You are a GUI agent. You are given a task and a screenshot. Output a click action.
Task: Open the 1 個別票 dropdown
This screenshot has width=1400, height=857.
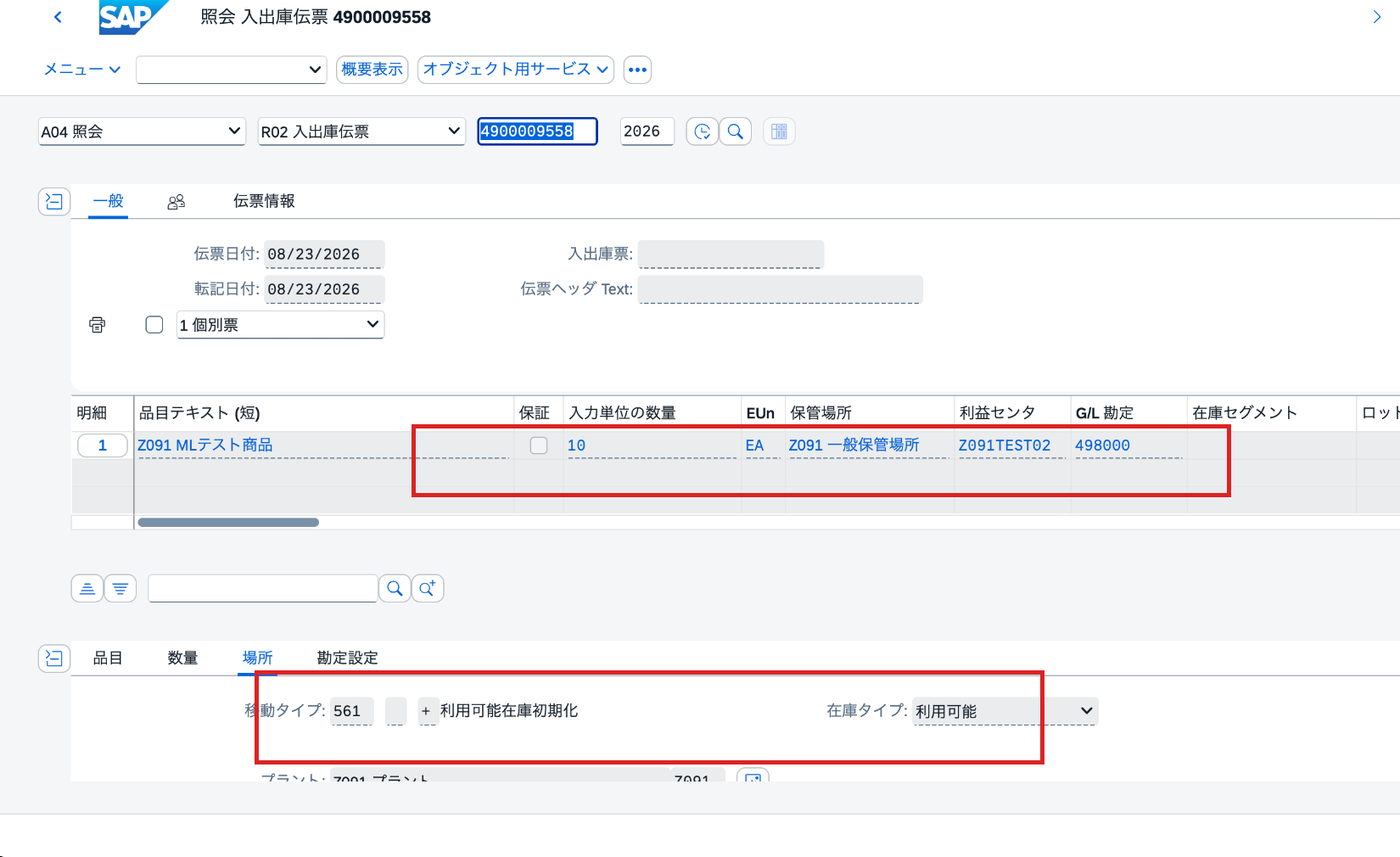tap(280, 325)
